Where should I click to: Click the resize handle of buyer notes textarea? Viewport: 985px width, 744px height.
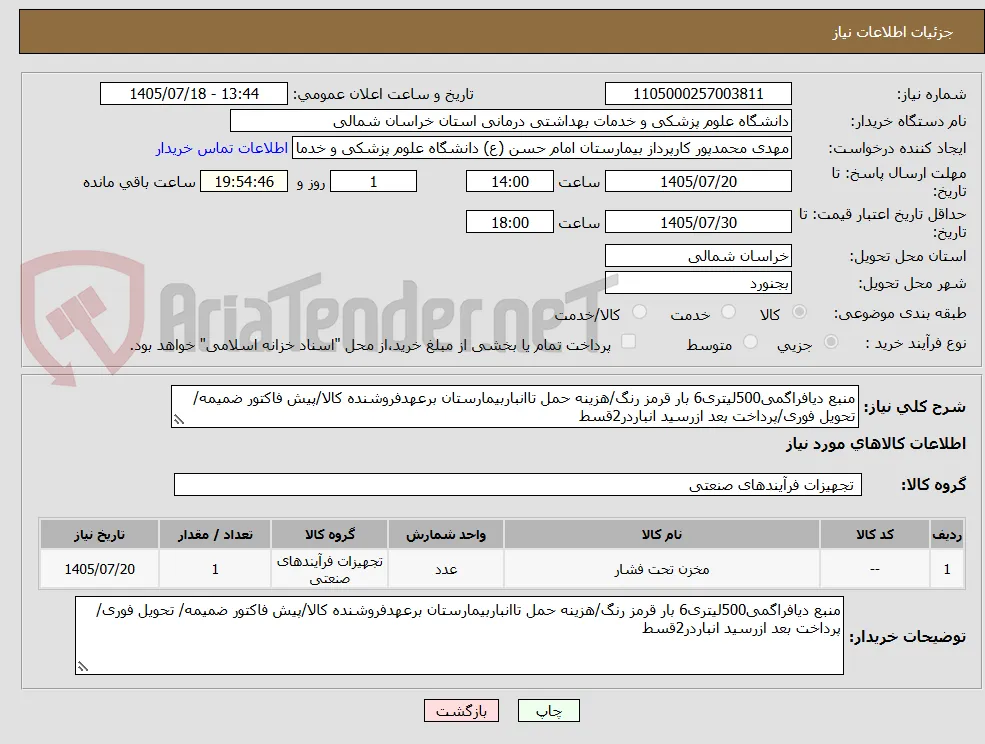click(x=82, y=667)
